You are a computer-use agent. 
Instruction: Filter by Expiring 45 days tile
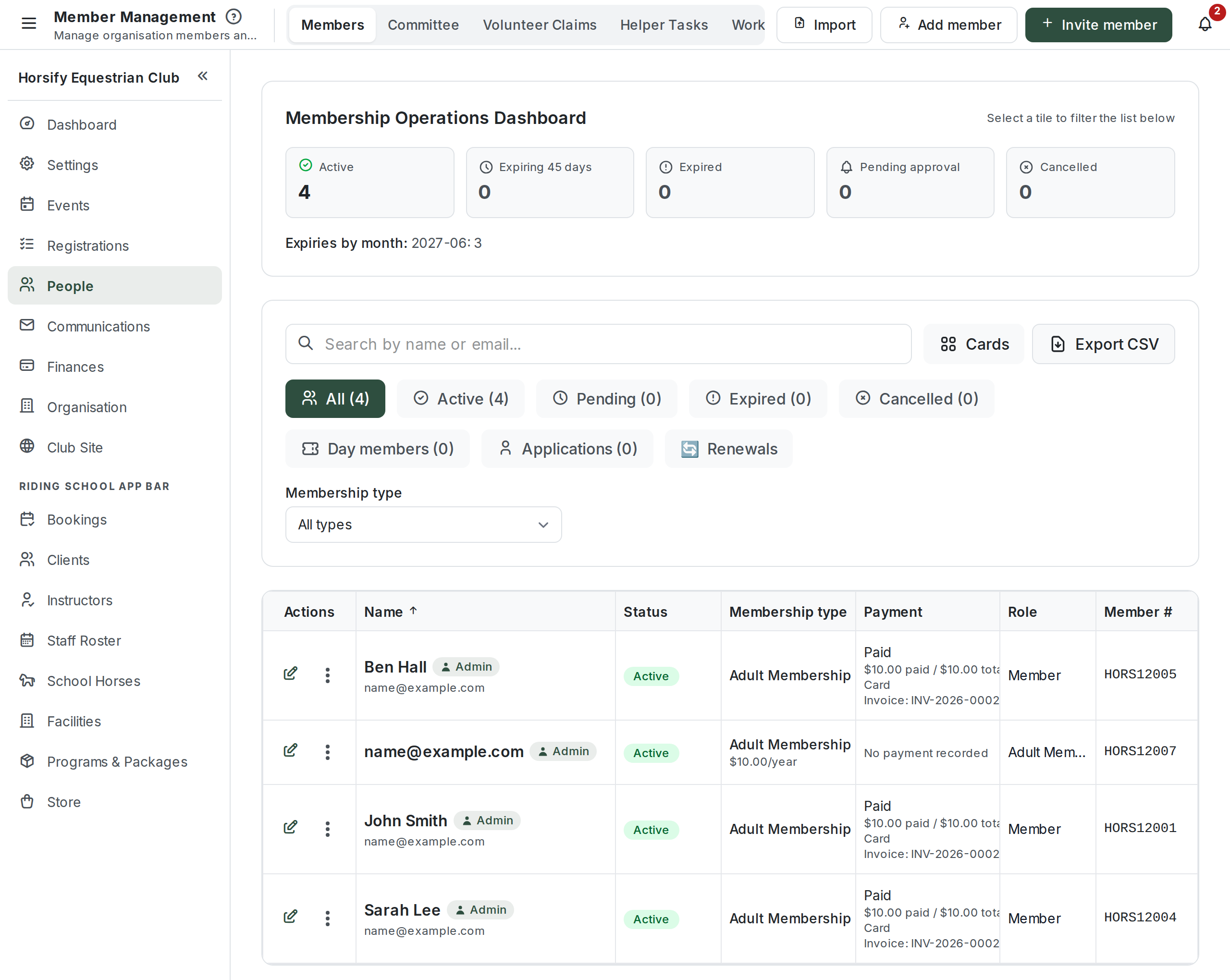pyautogui.click(x=550, y=183)
